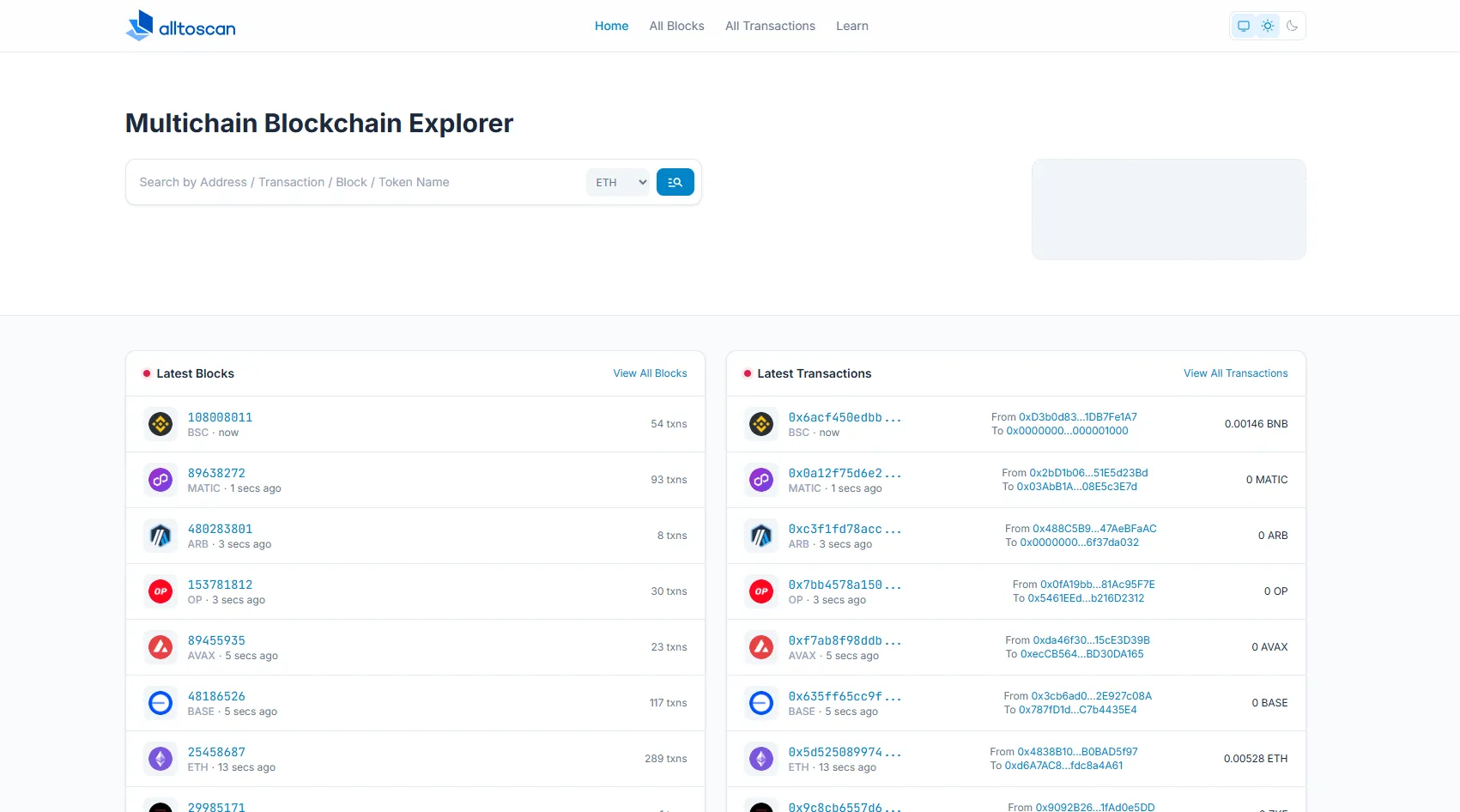Screen dimensions: 1460x812
Task: Open recipient address 0x0000000...6f37da032
Action: point(1079,542)
